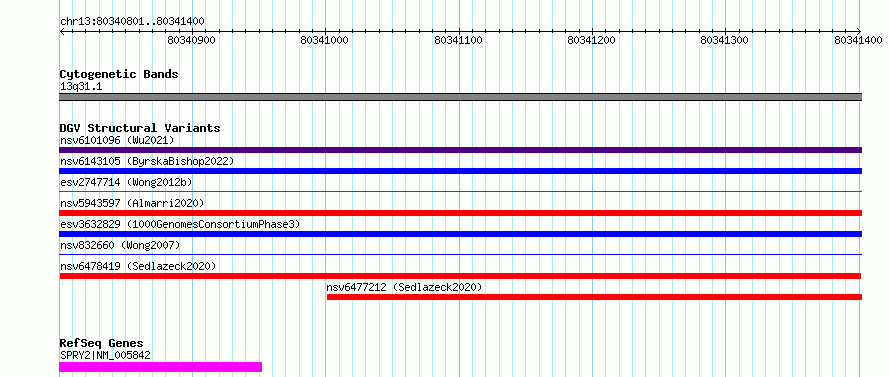Click ruler tick label 80341100

click(x=458, y=40)
